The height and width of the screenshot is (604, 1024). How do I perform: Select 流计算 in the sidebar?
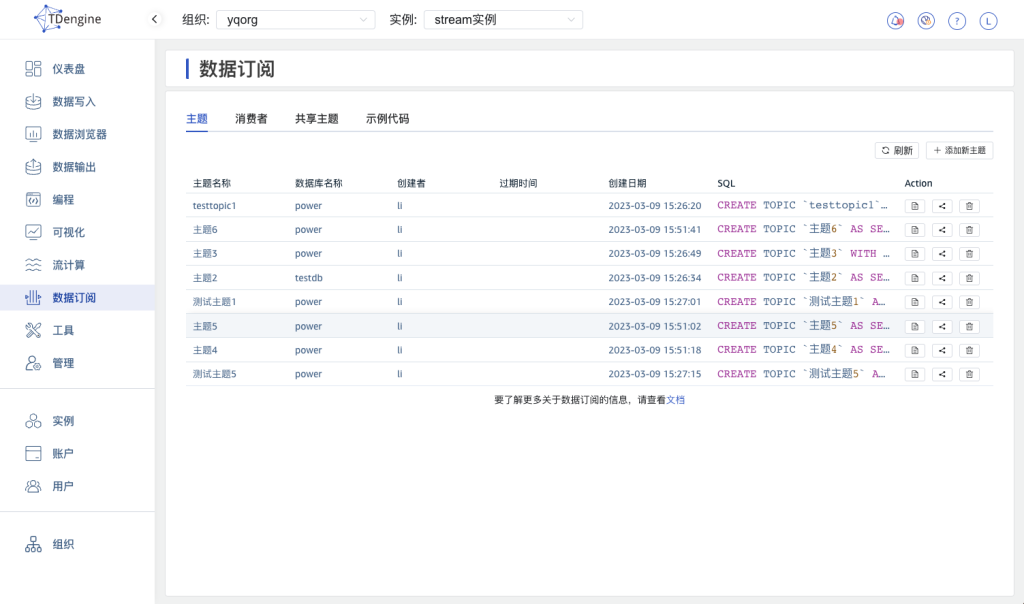pos(68,264)
